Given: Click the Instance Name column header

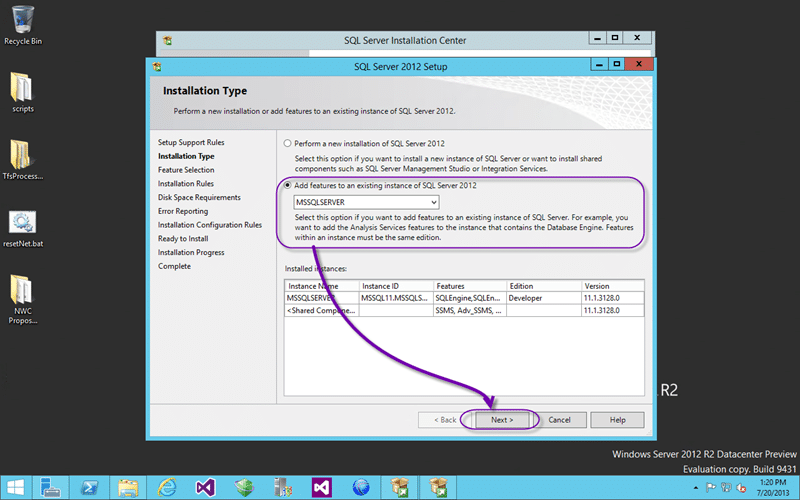Looking at the screenshot, I should (x=321, y=286).
